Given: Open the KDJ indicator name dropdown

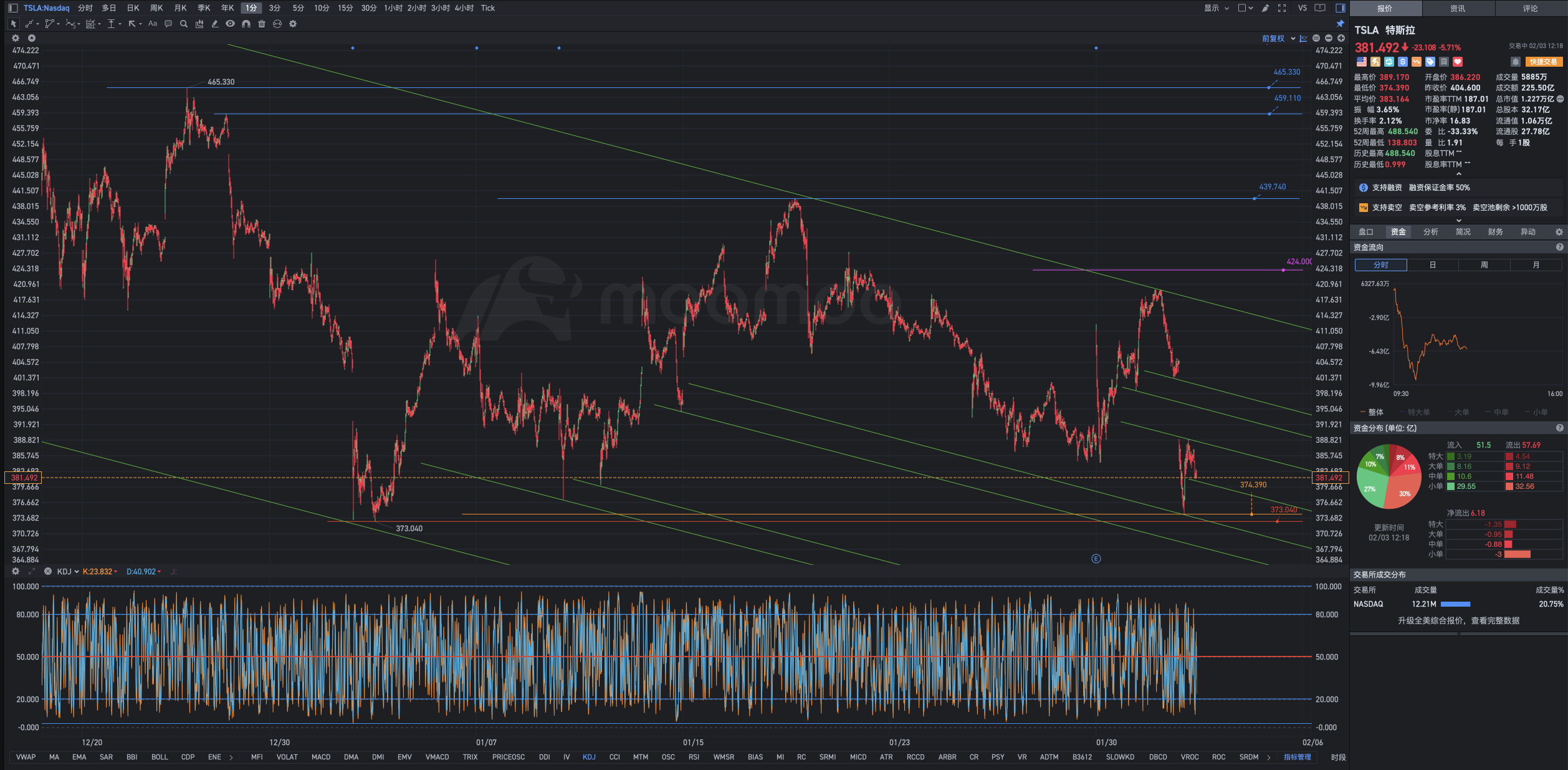Looking at the screenshot, I should click(x=68, y=572).
